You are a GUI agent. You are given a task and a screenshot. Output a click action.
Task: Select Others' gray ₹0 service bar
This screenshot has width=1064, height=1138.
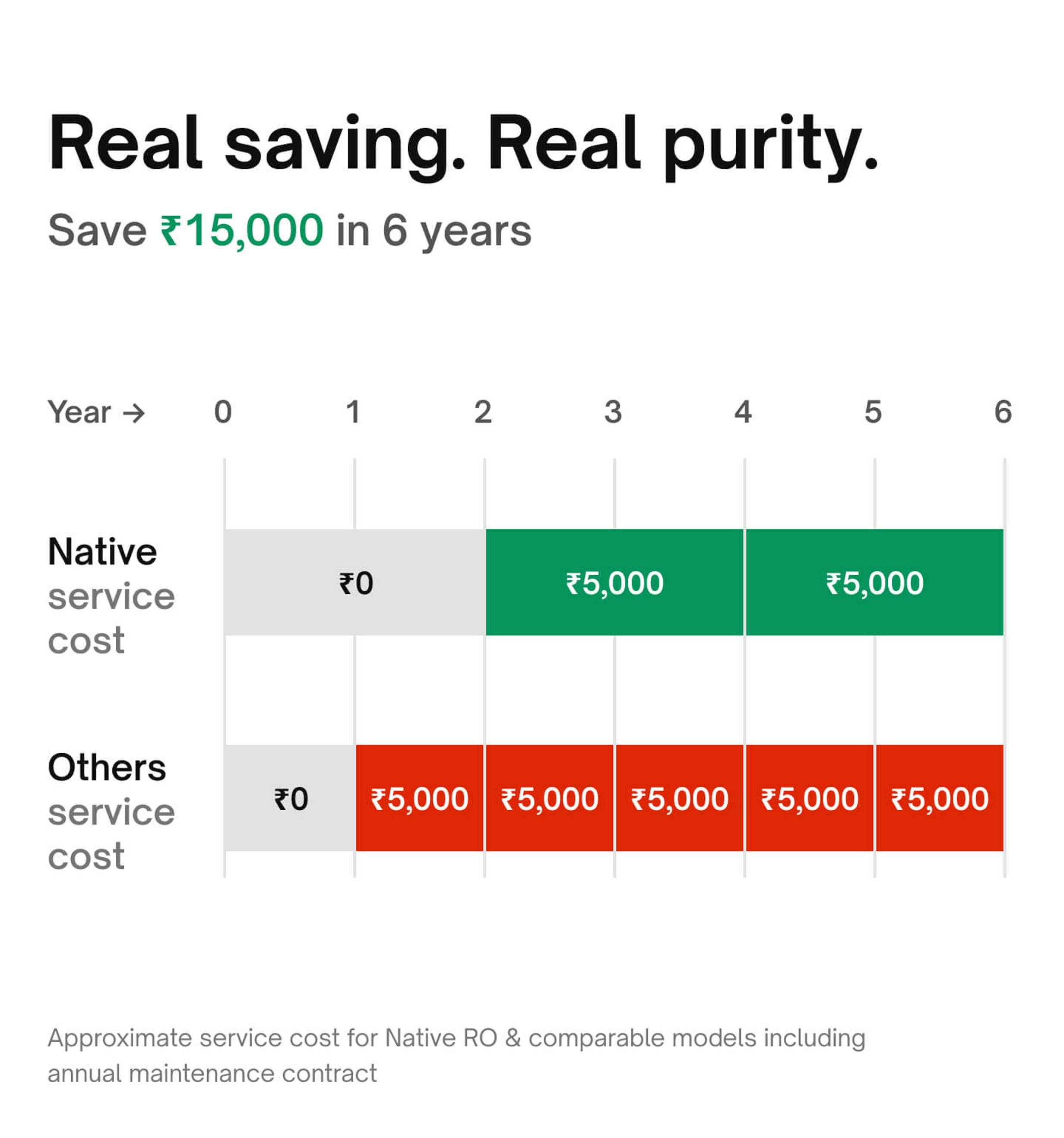(x=290, y=798)
